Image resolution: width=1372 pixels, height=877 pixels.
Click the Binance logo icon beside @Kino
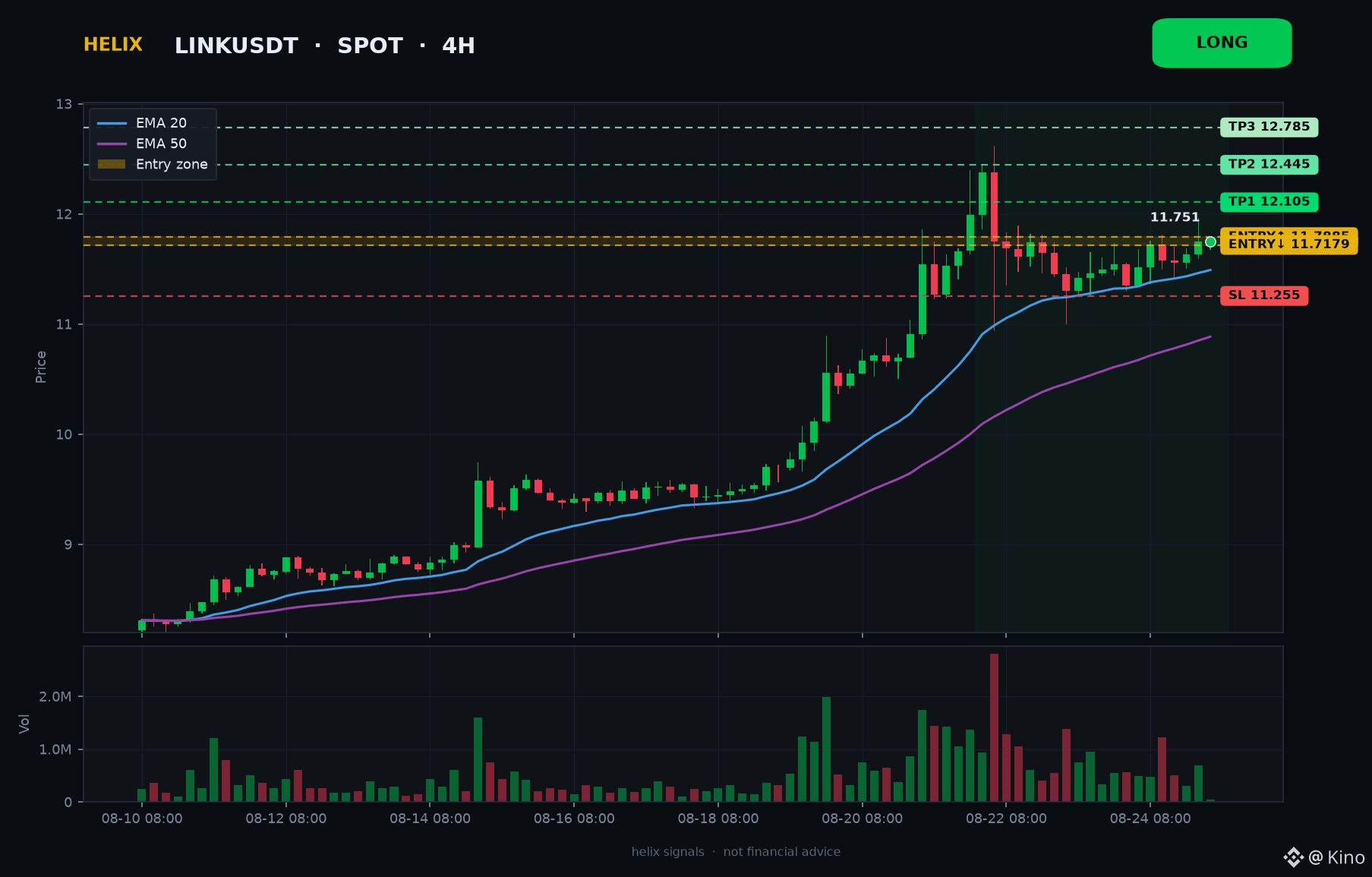pos(1293,857)
